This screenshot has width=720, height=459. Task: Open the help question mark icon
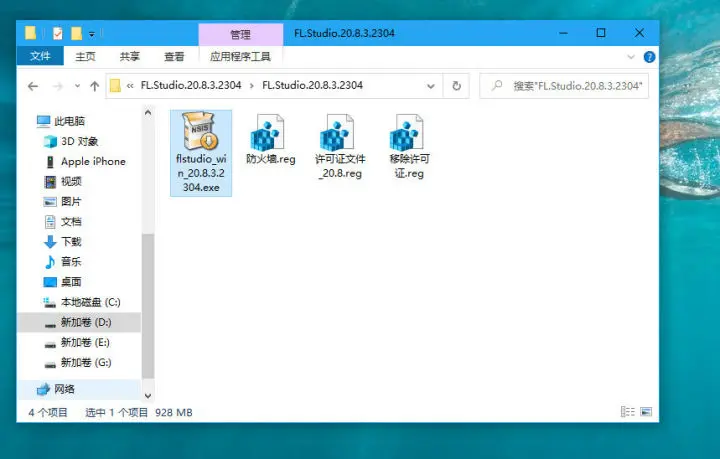(649, 57)
